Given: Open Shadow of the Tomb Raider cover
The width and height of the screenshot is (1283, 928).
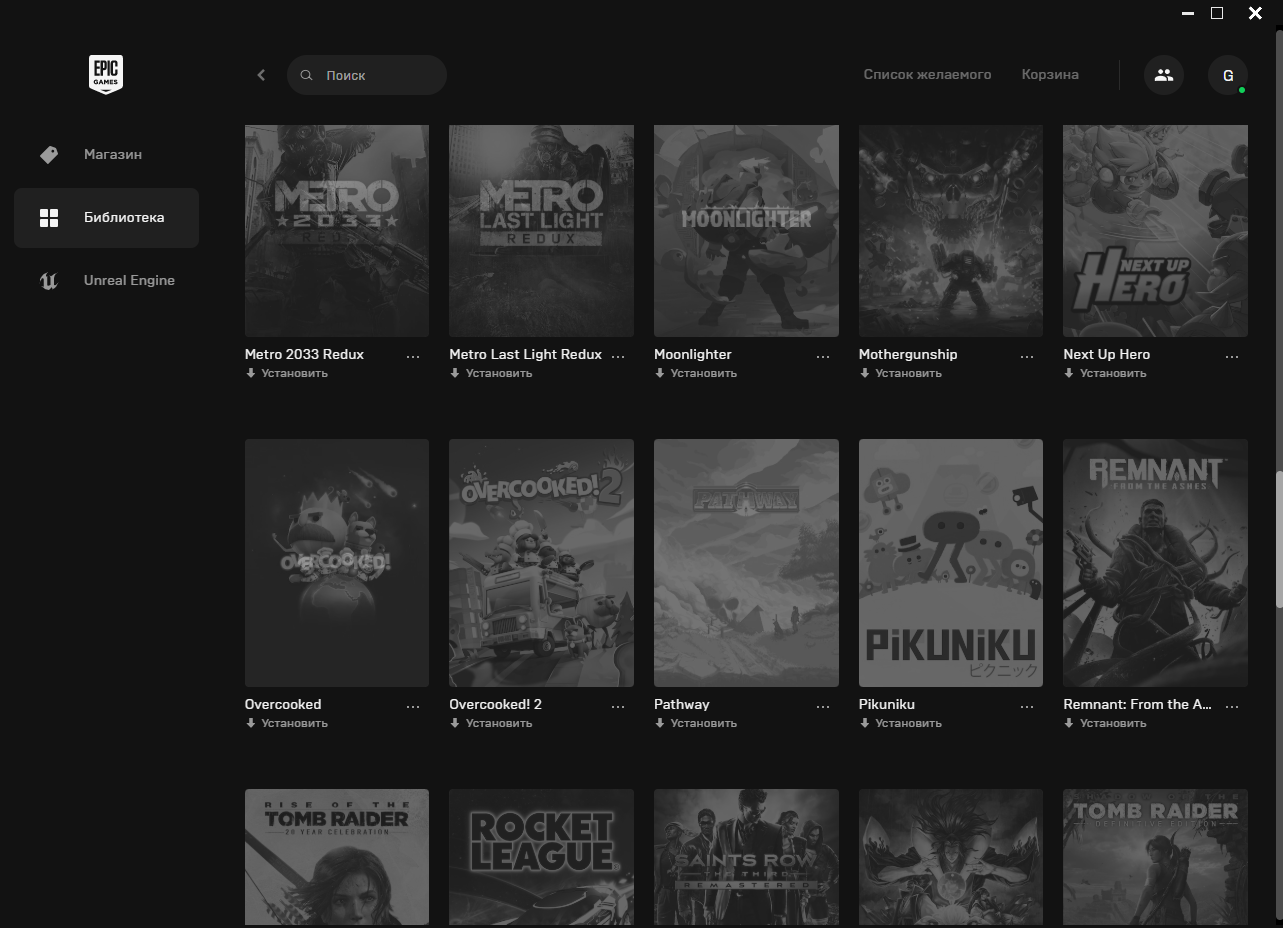Looking at the screenshot, I should pos(1155,857).
